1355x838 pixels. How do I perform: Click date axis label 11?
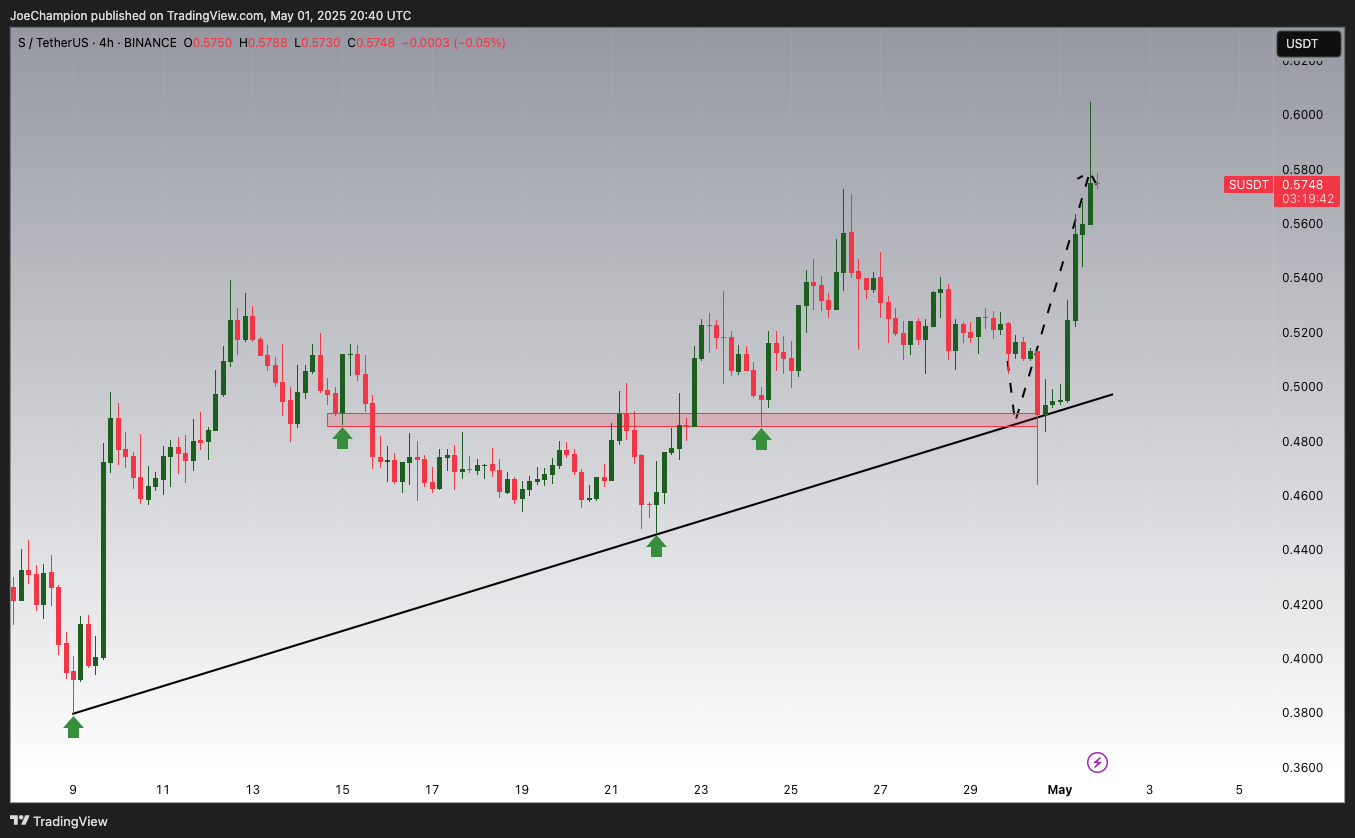(x=163, y=790)
